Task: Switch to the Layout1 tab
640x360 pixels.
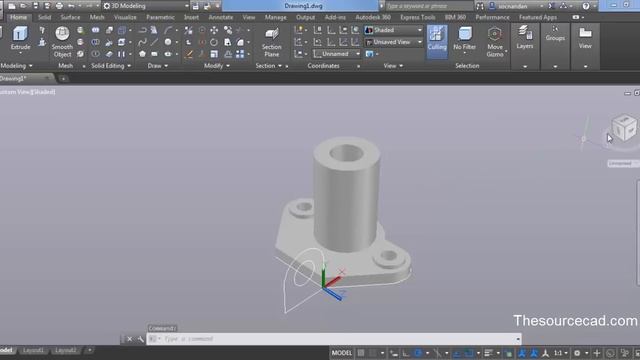Action: tap(33, 350)
